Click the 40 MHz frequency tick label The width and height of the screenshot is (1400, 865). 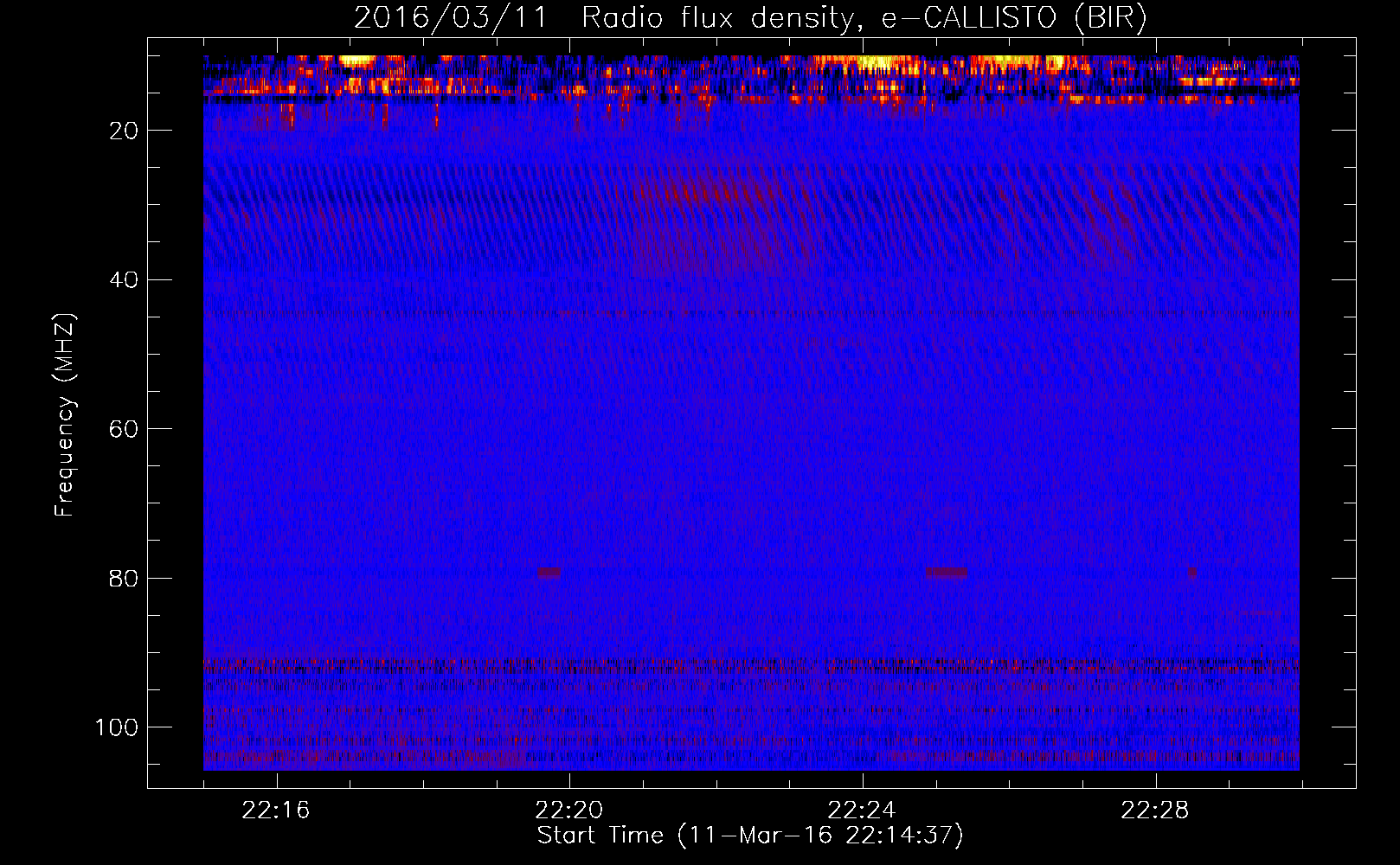coord(124,280)
